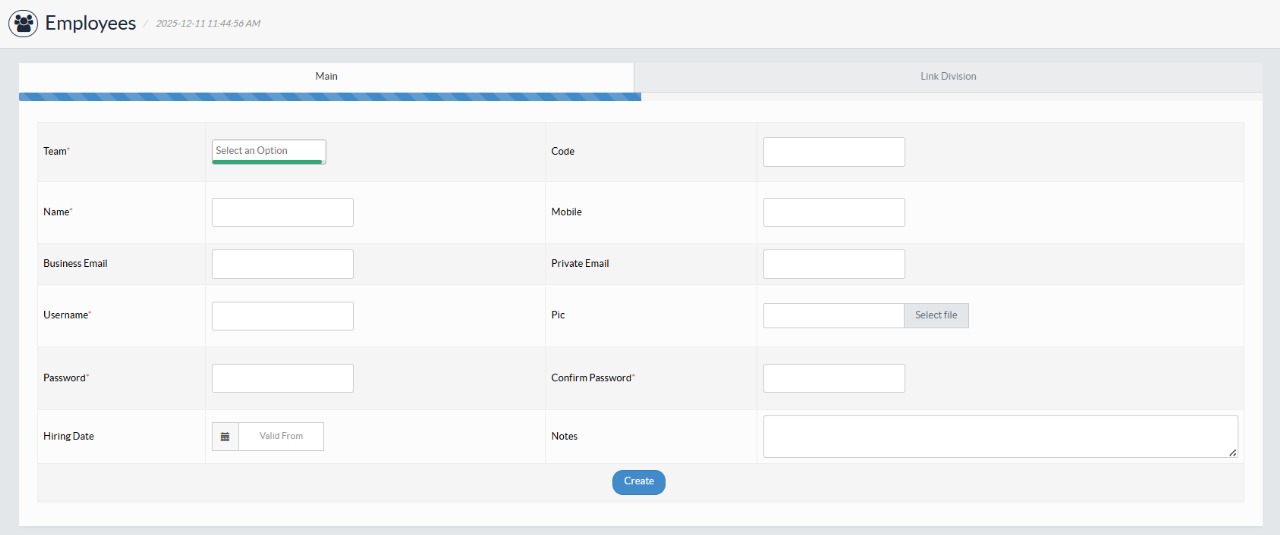Focus the Confirm Password field
The image size is (1280, 535).
[x=833, y=378]
